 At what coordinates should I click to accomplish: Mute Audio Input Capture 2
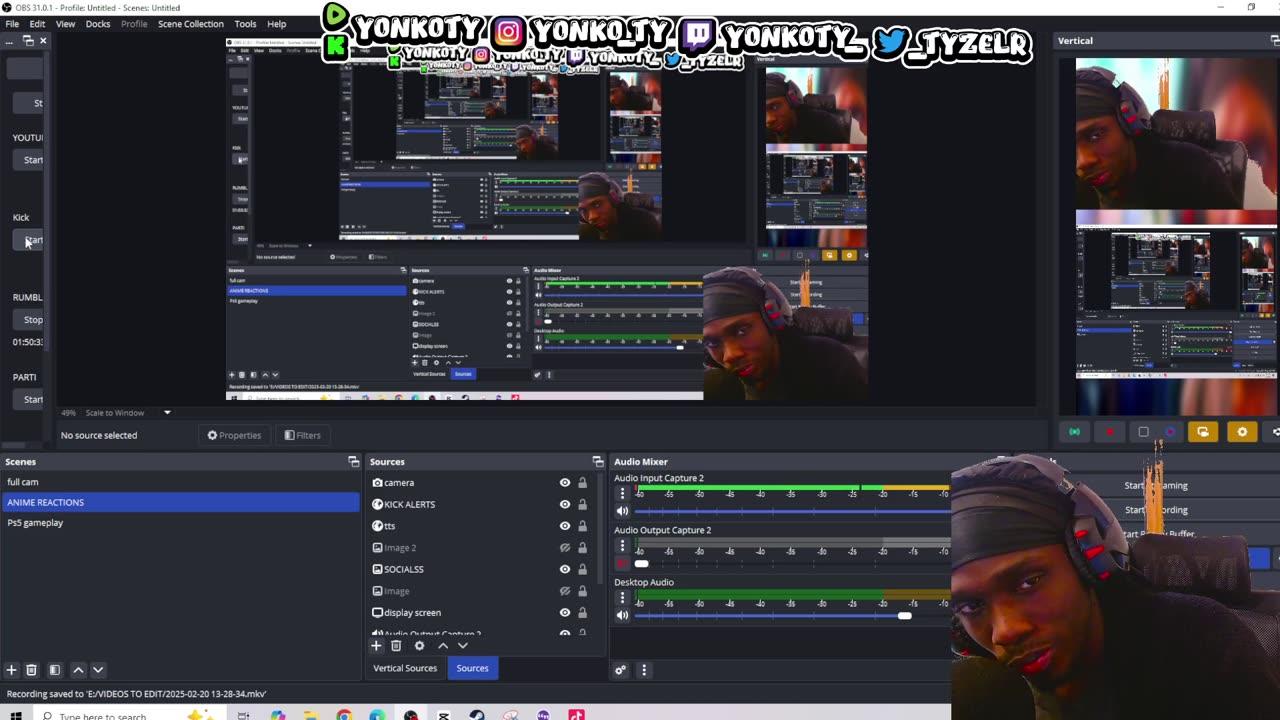622,511
